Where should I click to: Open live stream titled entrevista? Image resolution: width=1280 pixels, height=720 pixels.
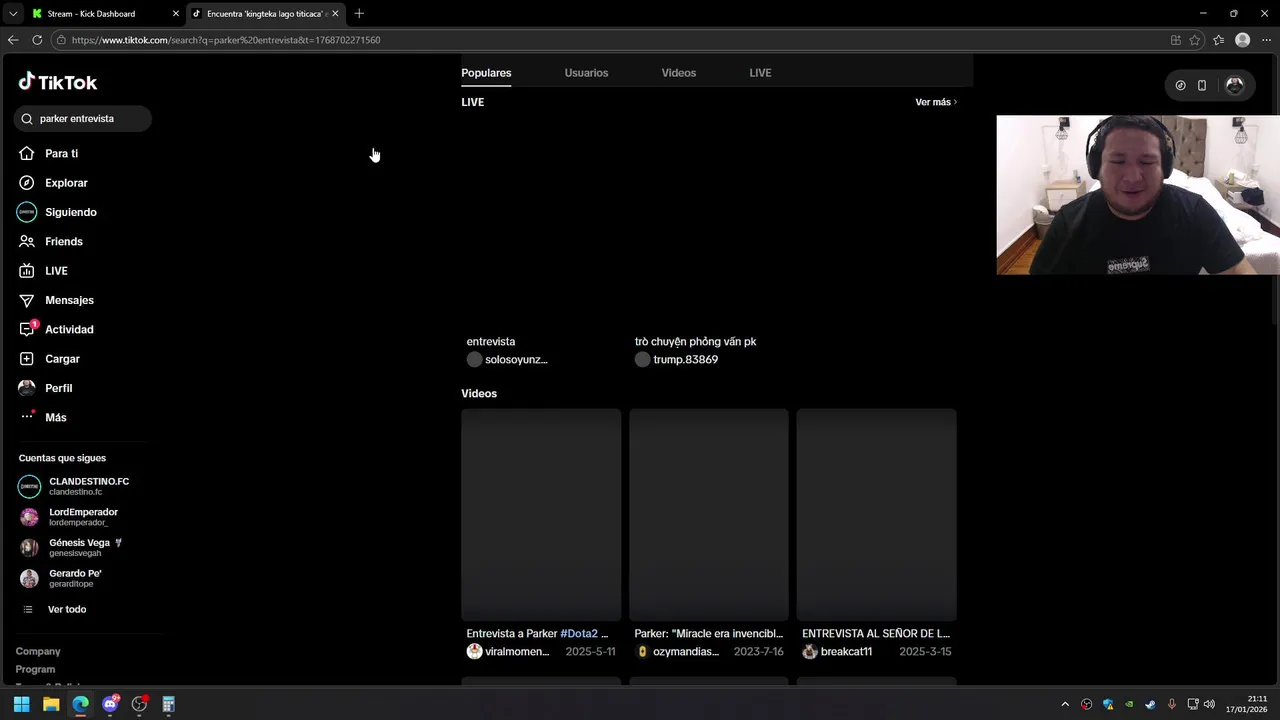[x=490, y=342]
